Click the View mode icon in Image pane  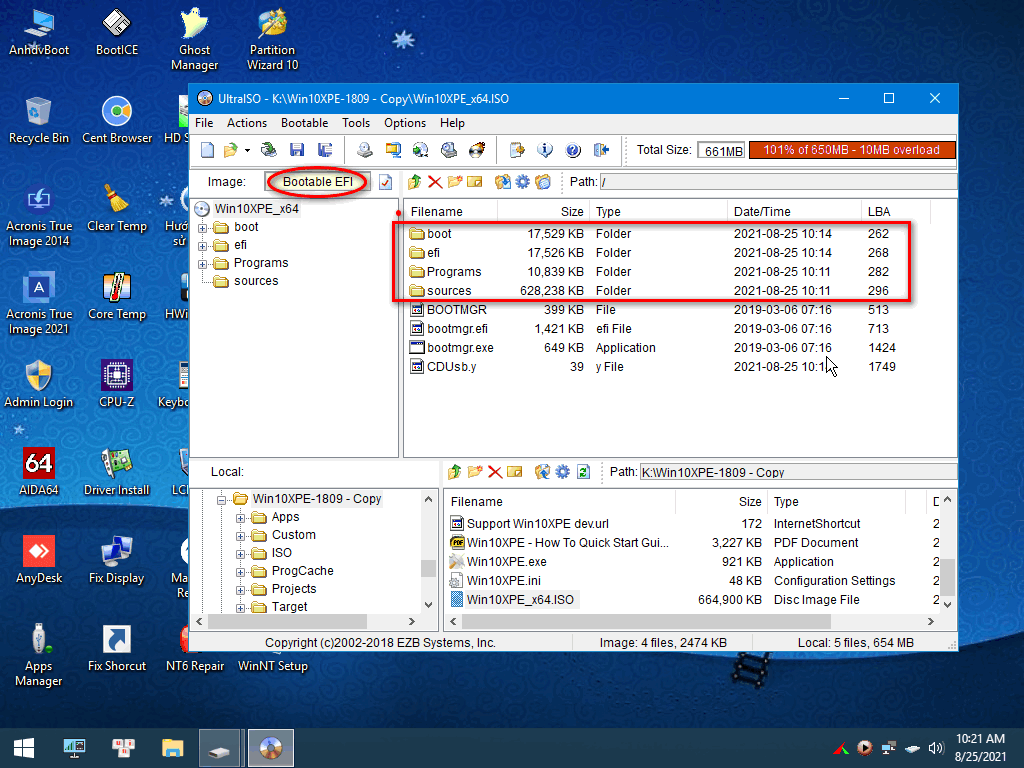[x=543, y=182]
